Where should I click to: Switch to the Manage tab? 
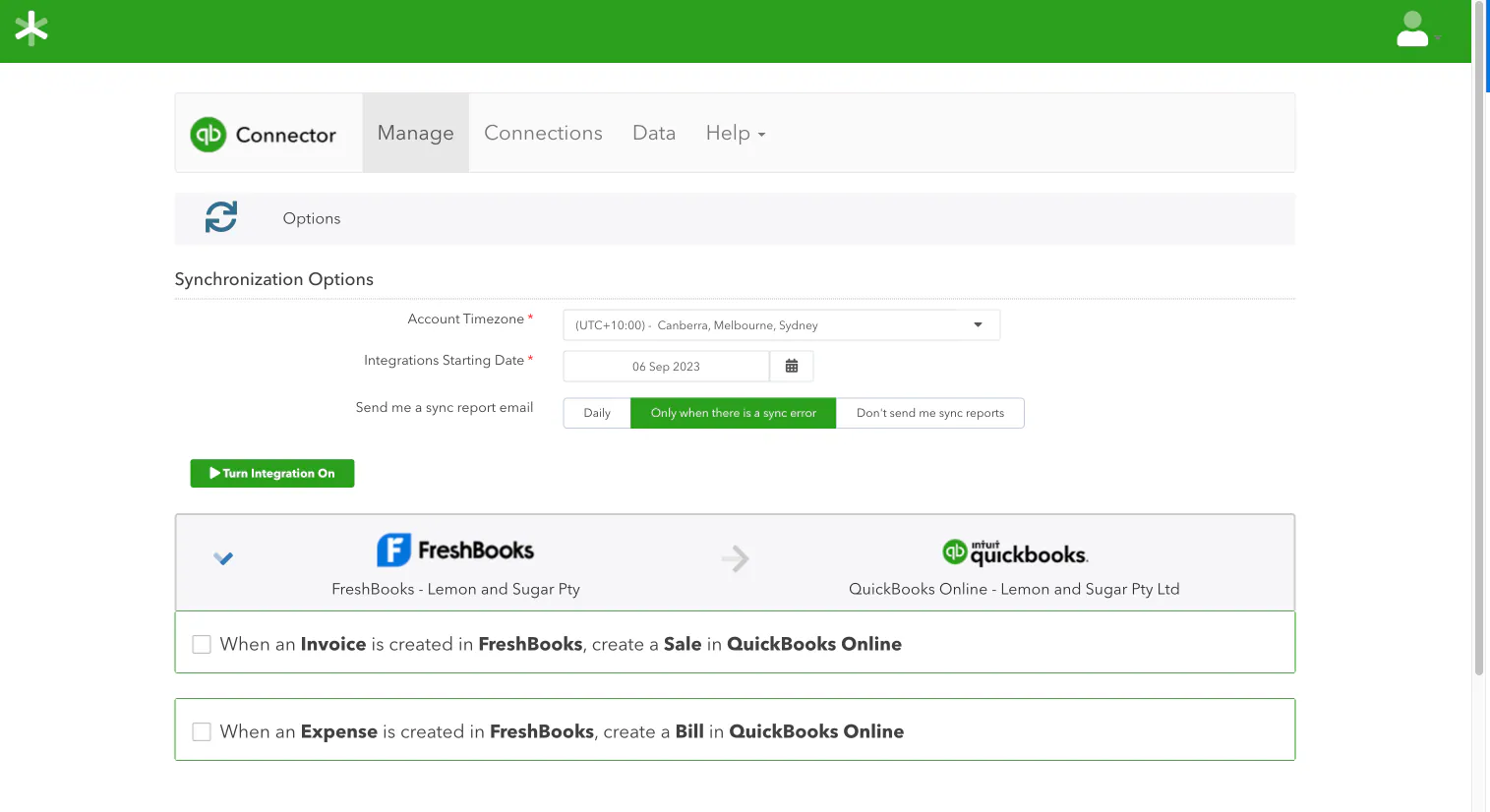[416, 133]
